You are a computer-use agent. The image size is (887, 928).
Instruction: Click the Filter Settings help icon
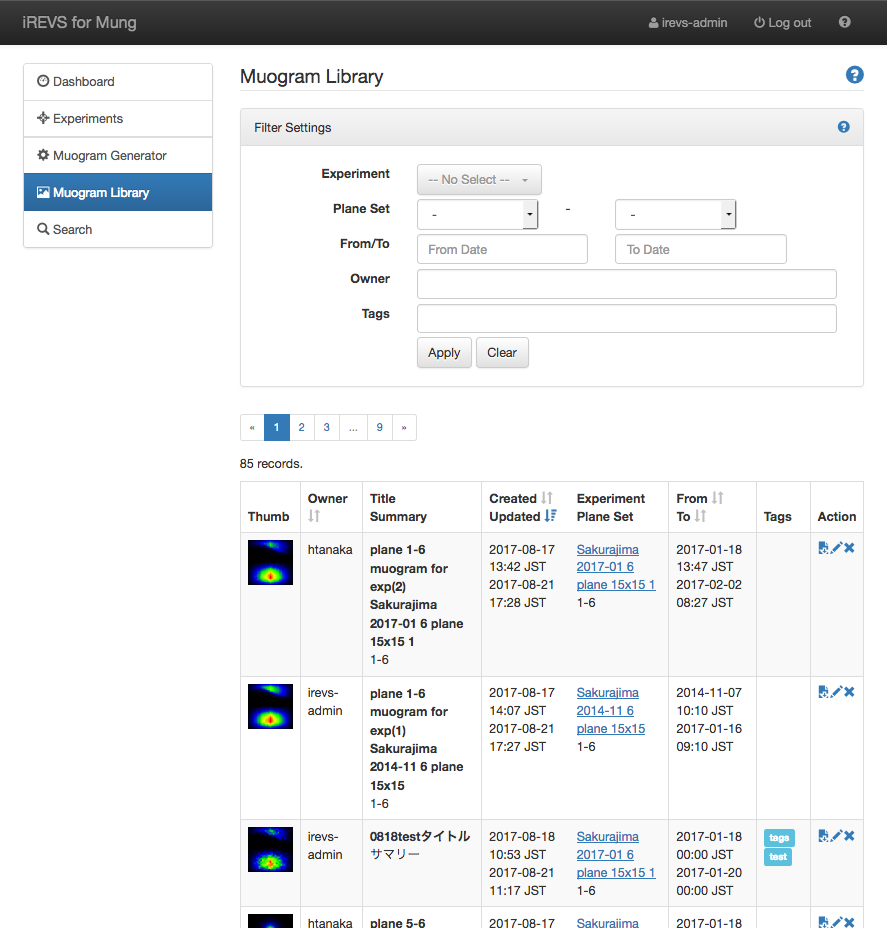pyautogui.click(x=843, y=127)
